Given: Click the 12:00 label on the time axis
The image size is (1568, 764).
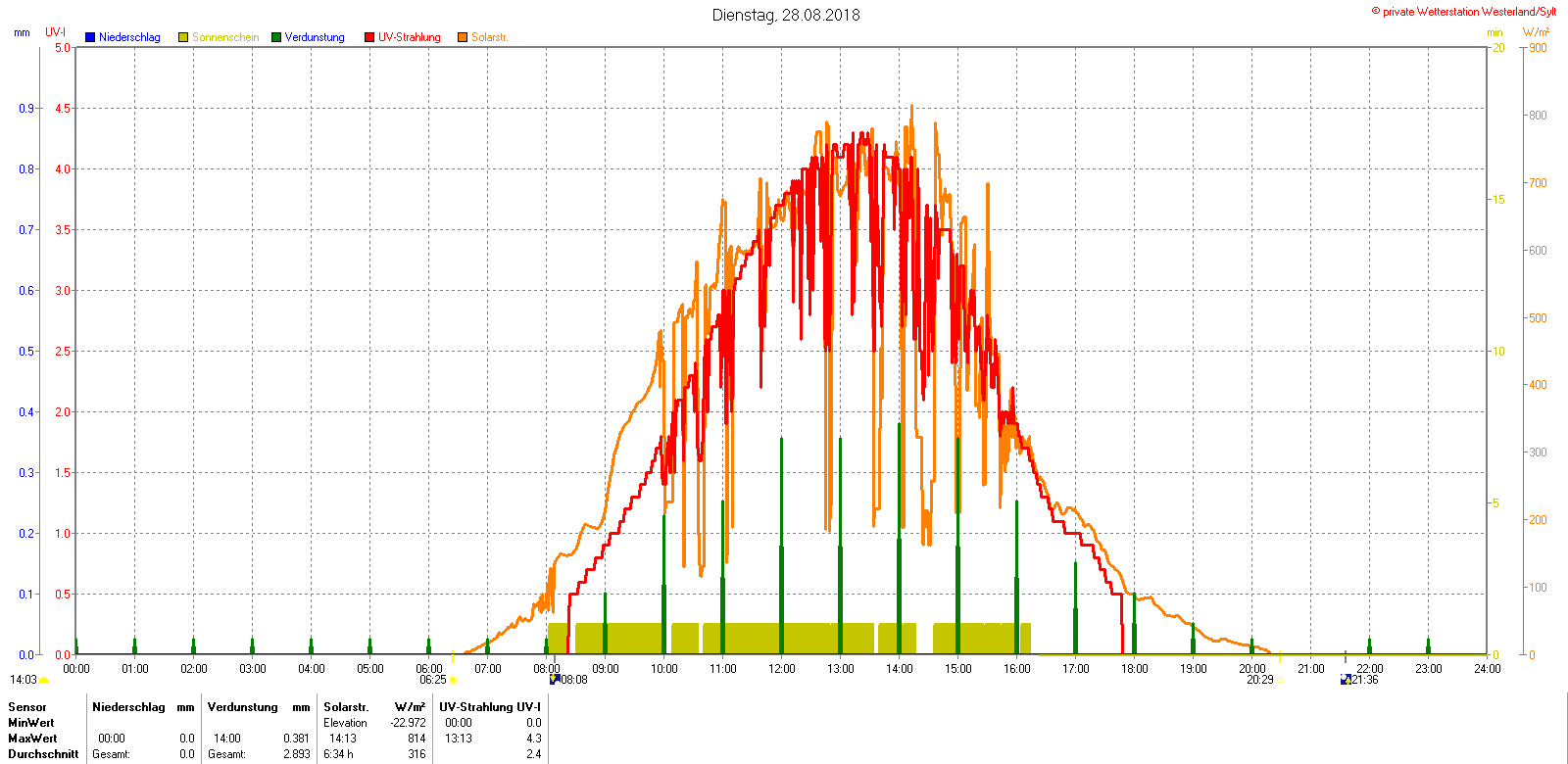Looking at the screenshot, I should pyautogui.click(x=782, y=669).
